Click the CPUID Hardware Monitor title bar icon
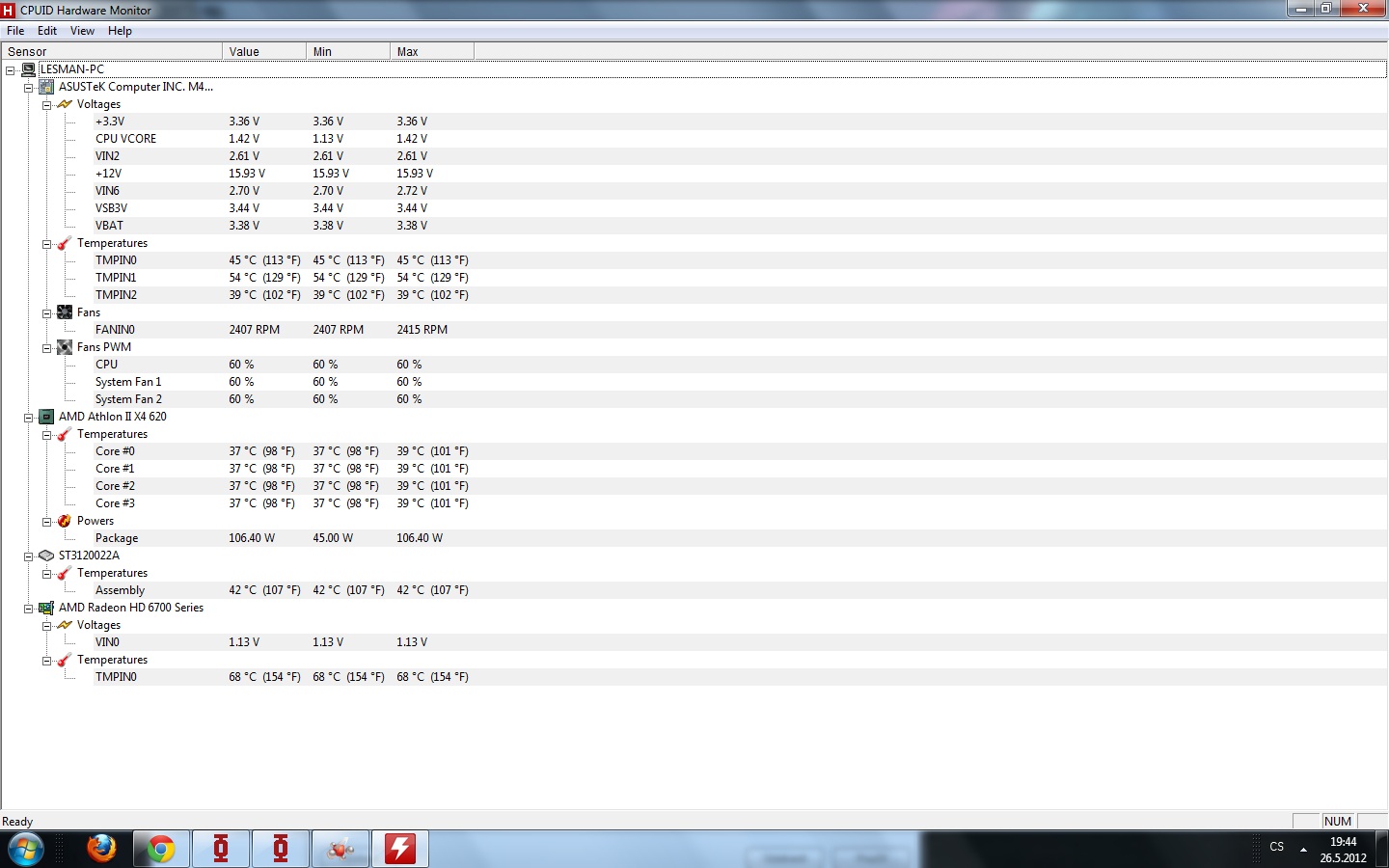1389x868 pixels. (9, 10)
